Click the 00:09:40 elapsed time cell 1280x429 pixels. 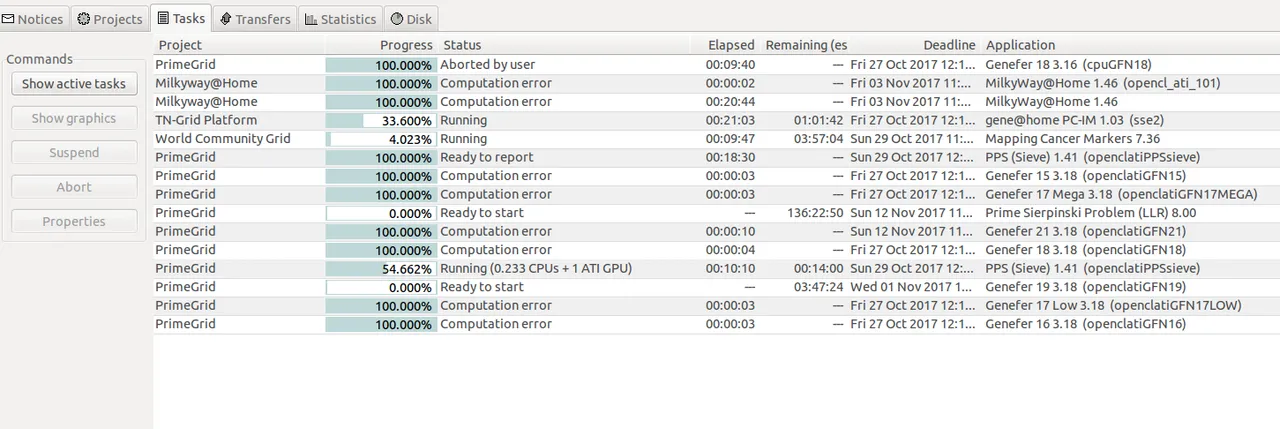pos(730,65)
